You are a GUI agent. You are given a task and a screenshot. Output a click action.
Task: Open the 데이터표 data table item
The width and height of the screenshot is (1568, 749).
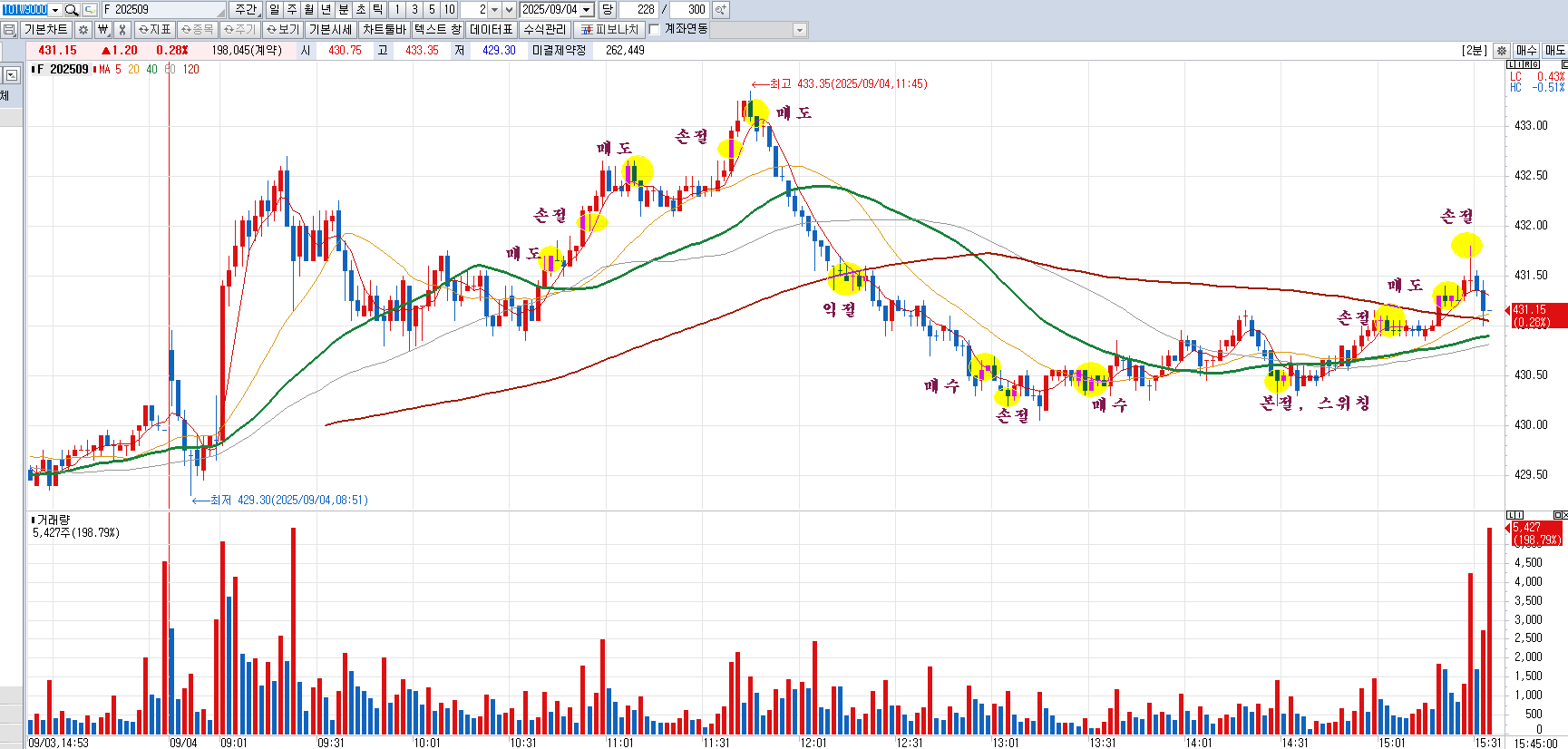click(x=492, y=30)
